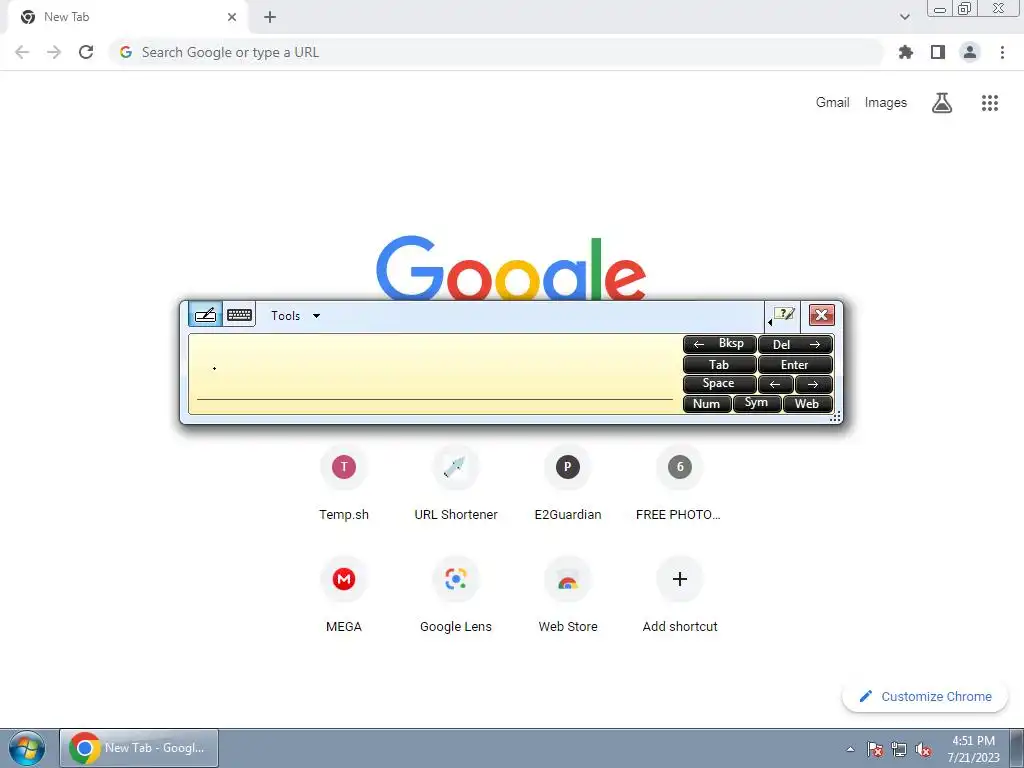
Task: Open the Web Store shortcut
Action: [x=568, y=596]
